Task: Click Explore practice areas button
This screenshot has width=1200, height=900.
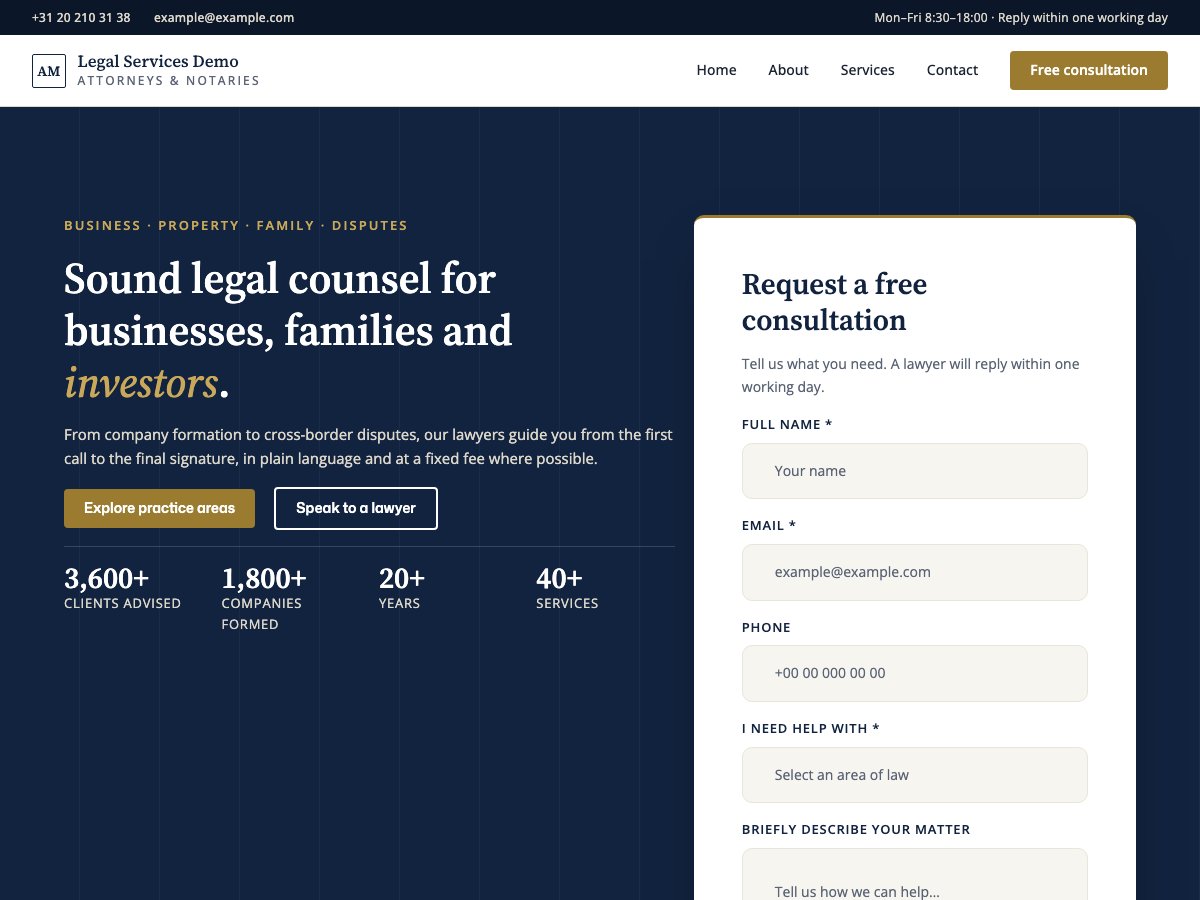Action: click(x=159, y=508)
